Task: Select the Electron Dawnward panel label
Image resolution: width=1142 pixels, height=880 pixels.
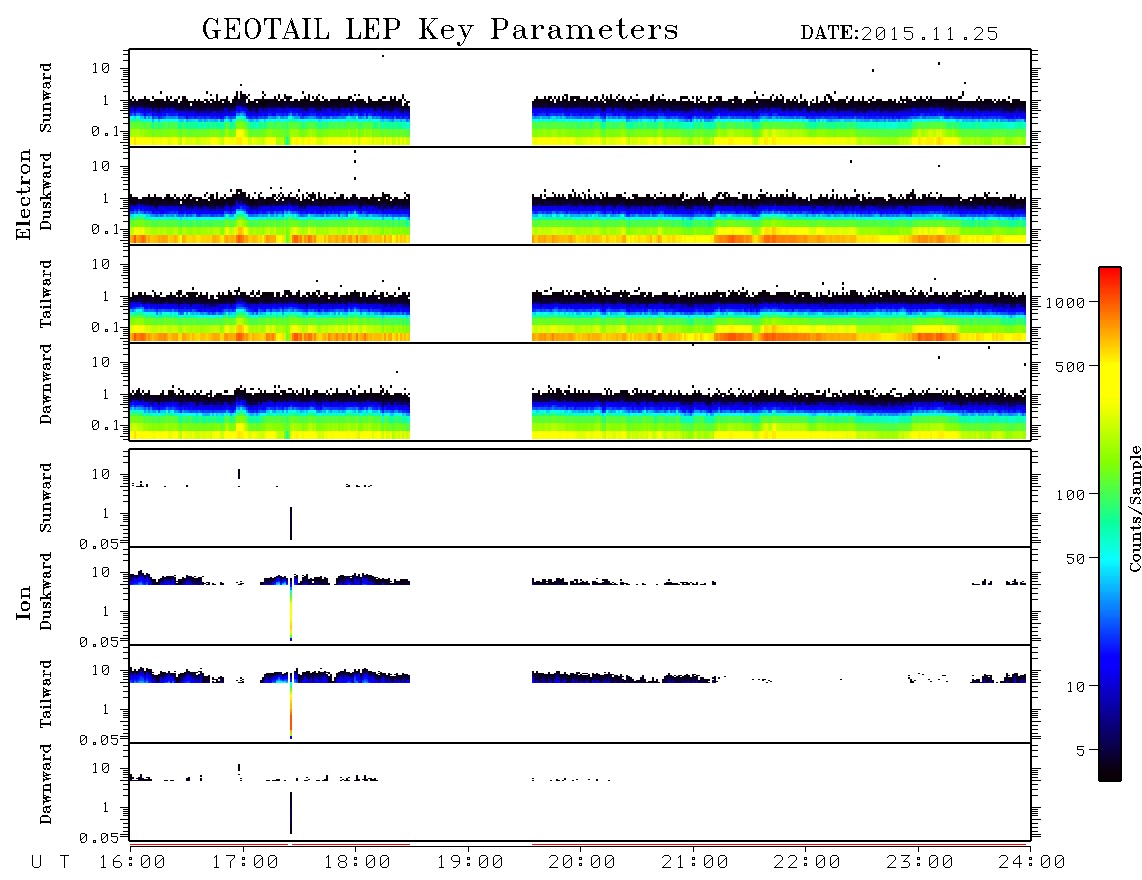Action: click(46, 384)
